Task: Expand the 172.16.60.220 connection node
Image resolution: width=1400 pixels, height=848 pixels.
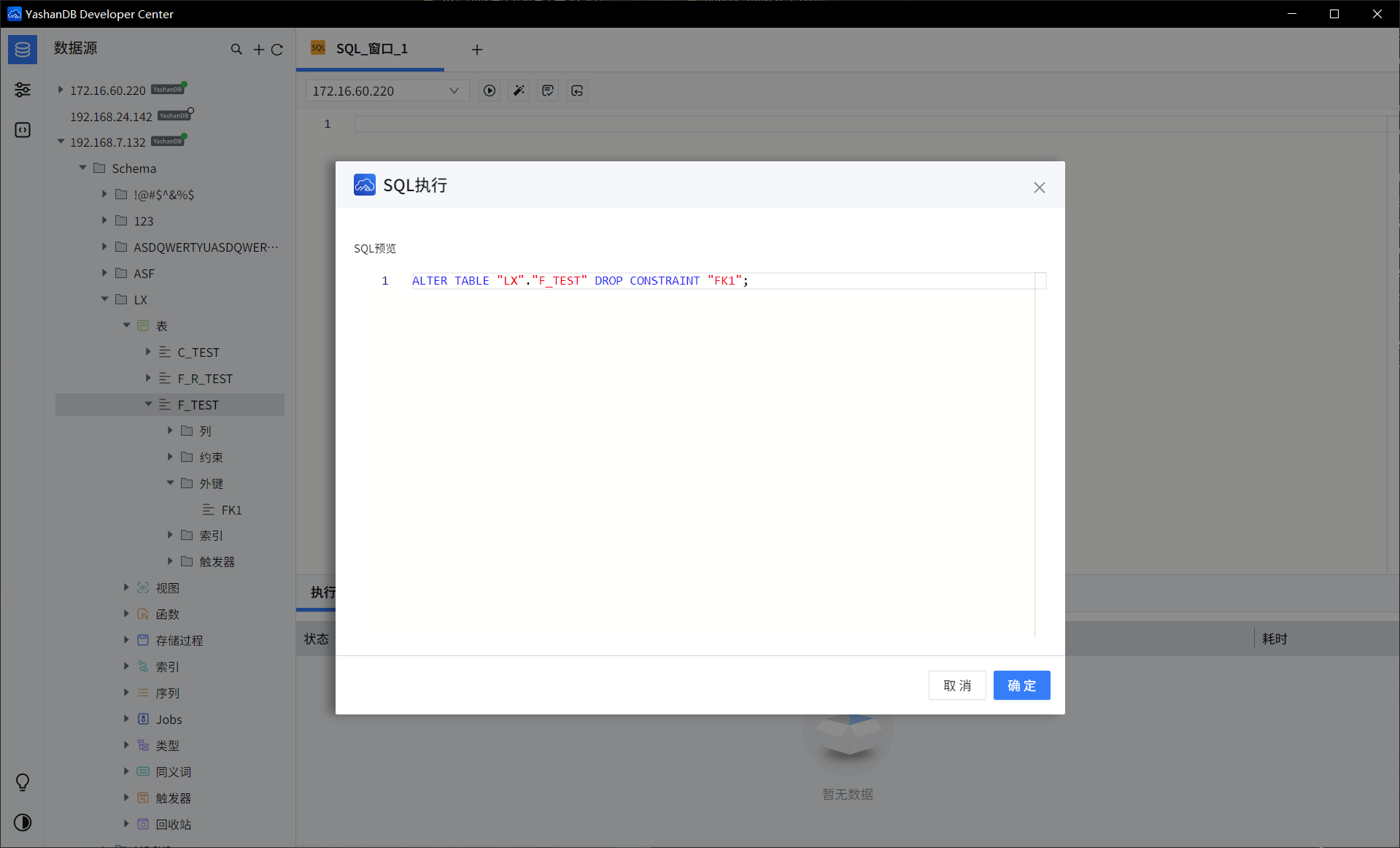Action: 61,90
